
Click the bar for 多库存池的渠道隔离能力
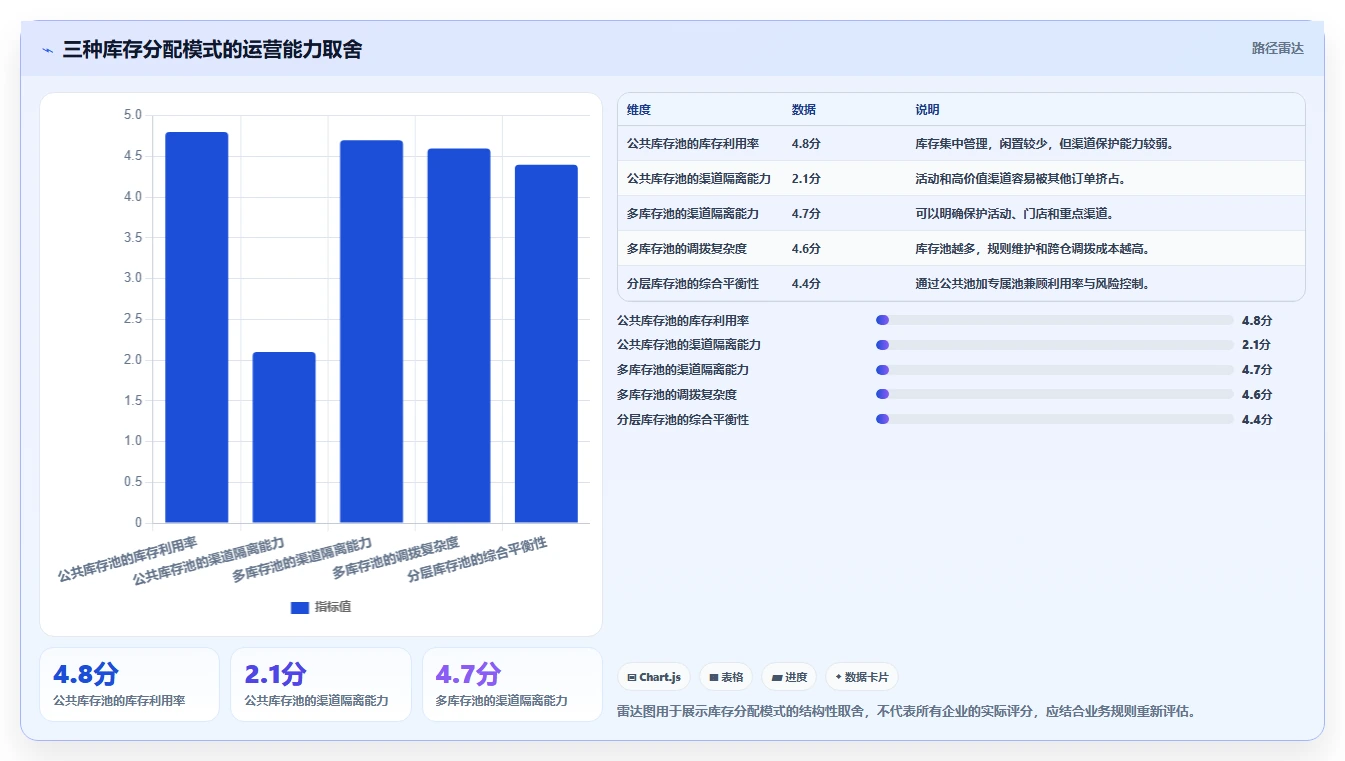click(371, 331)
